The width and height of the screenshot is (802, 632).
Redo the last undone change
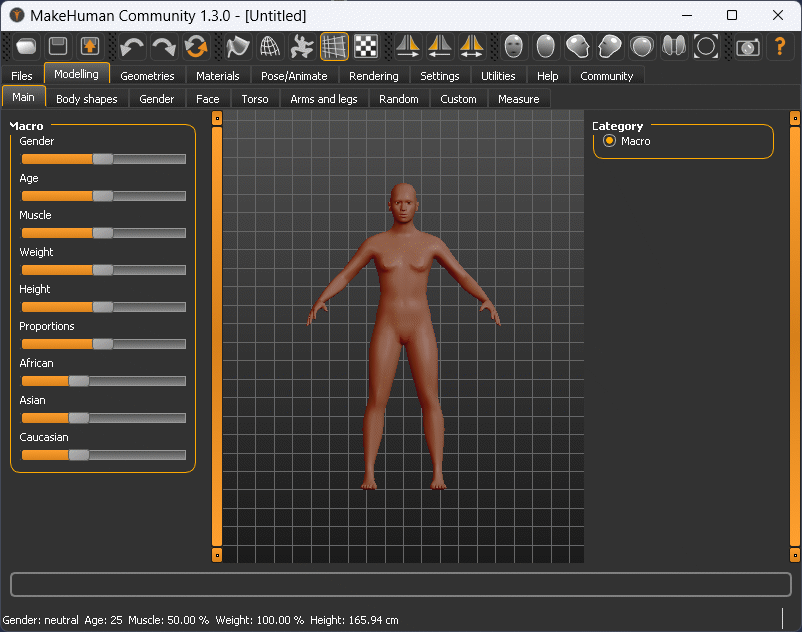[164, 47]
